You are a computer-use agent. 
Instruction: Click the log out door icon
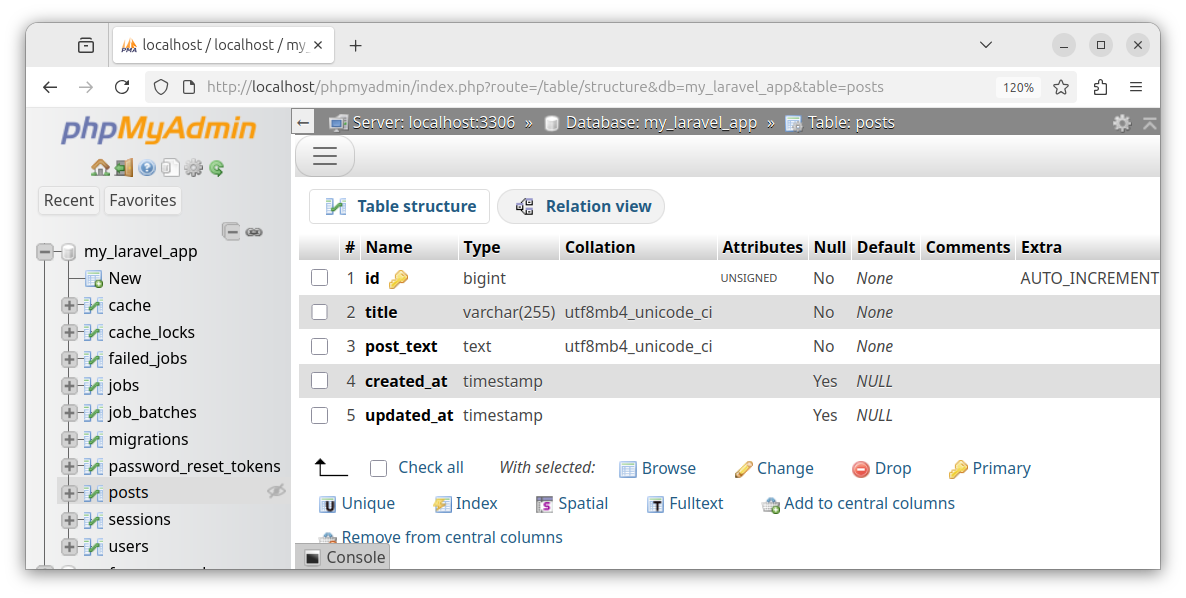tap(124, 168)
